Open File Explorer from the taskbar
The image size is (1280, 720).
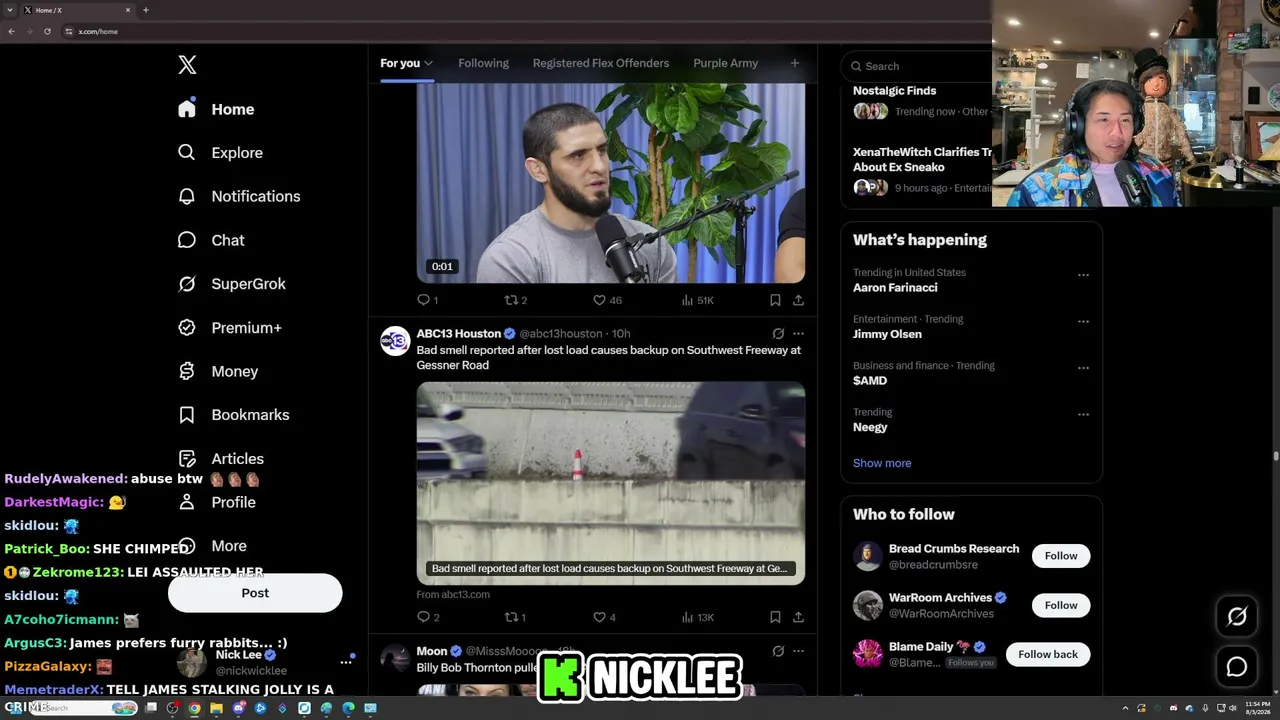coord(216,708)
